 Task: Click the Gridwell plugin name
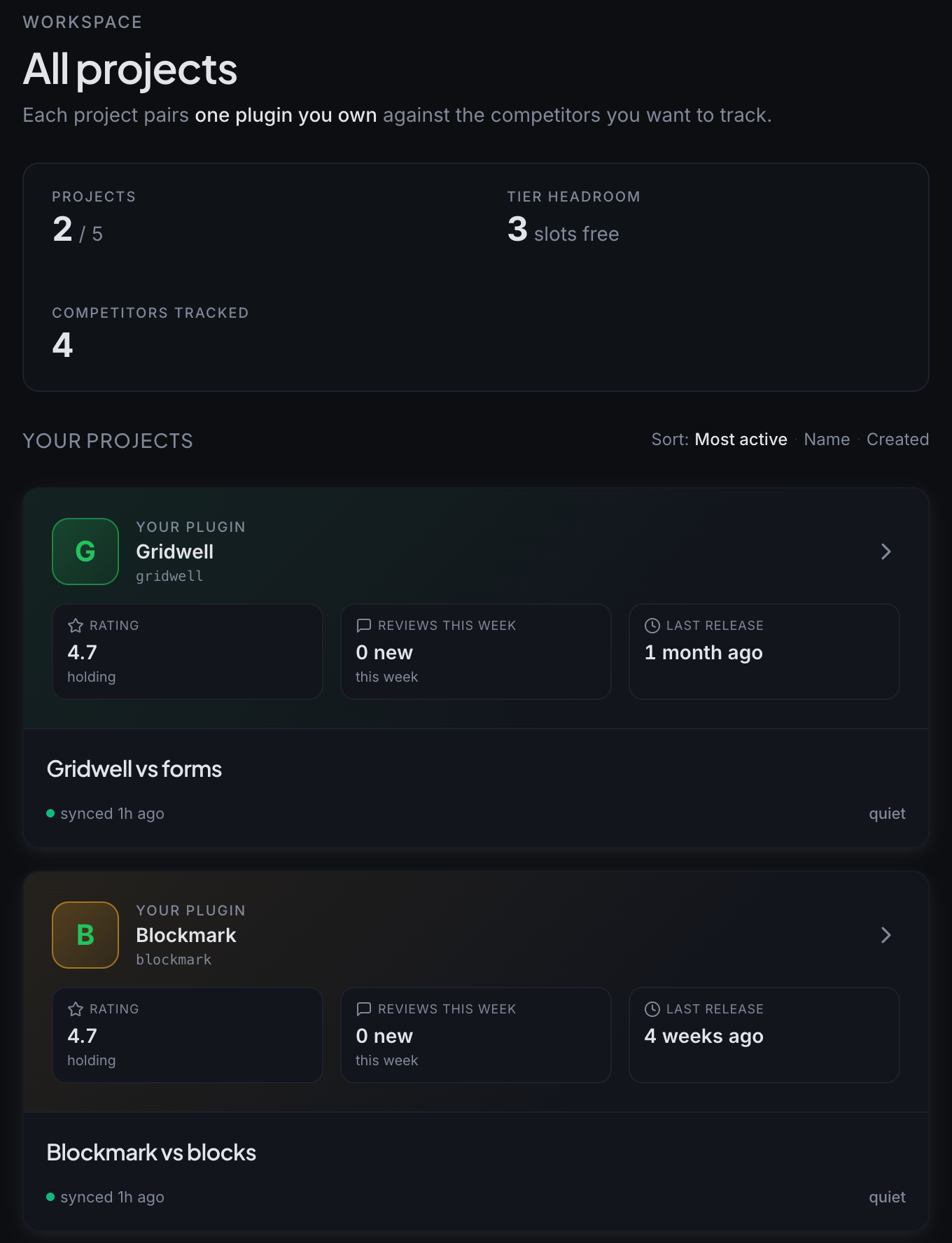175,552
